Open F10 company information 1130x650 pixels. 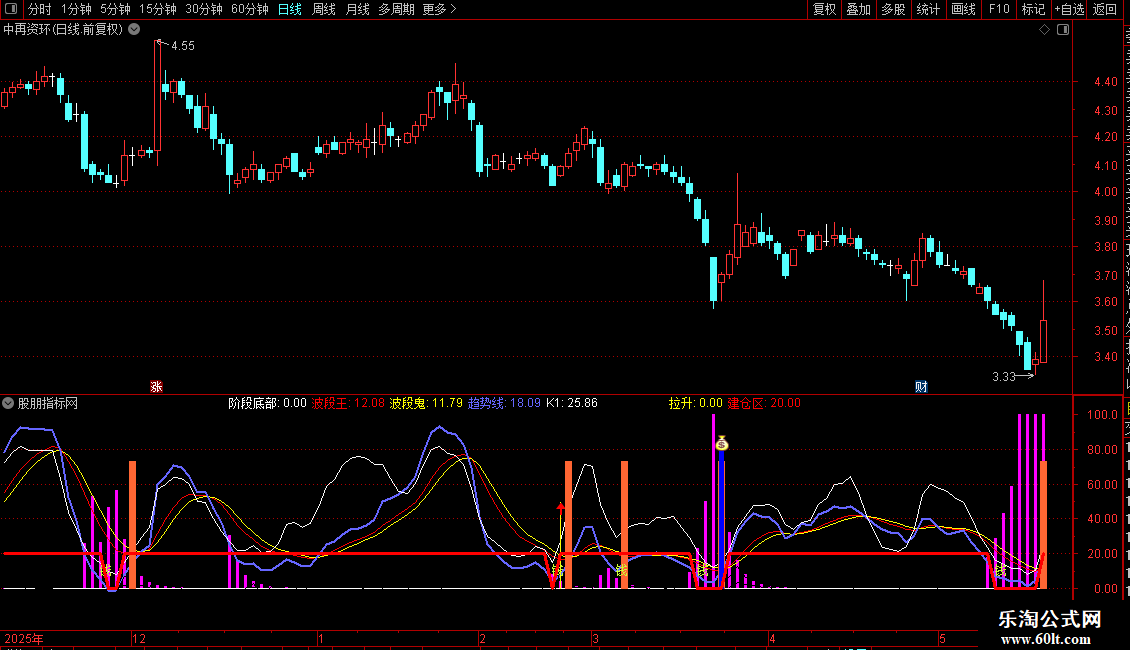coord(999,9)
